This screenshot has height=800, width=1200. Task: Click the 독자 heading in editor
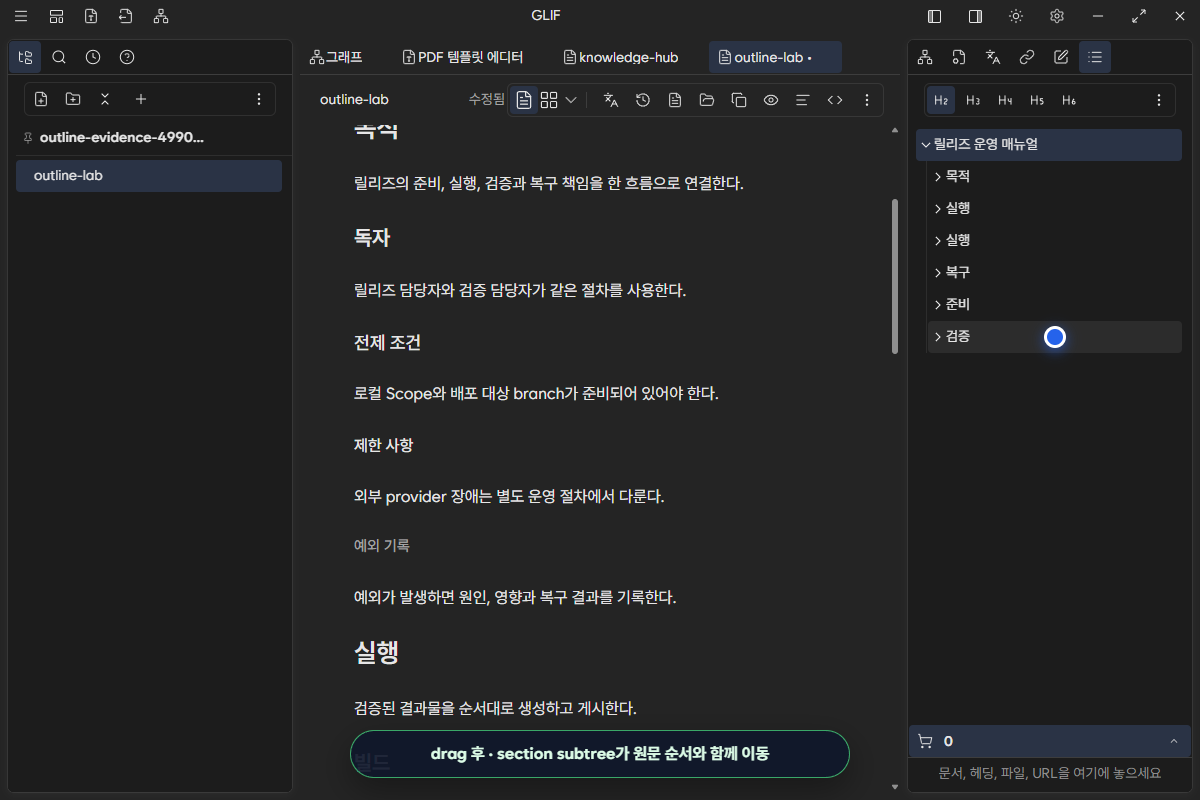point(371,238)
